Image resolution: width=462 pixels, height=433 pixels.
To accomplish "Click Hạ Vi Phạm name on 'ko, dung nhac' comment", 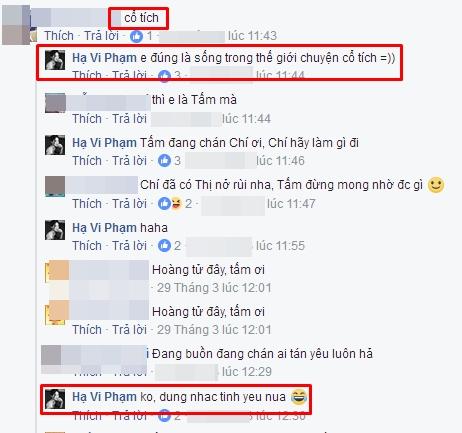I will (x=104, y=397).
